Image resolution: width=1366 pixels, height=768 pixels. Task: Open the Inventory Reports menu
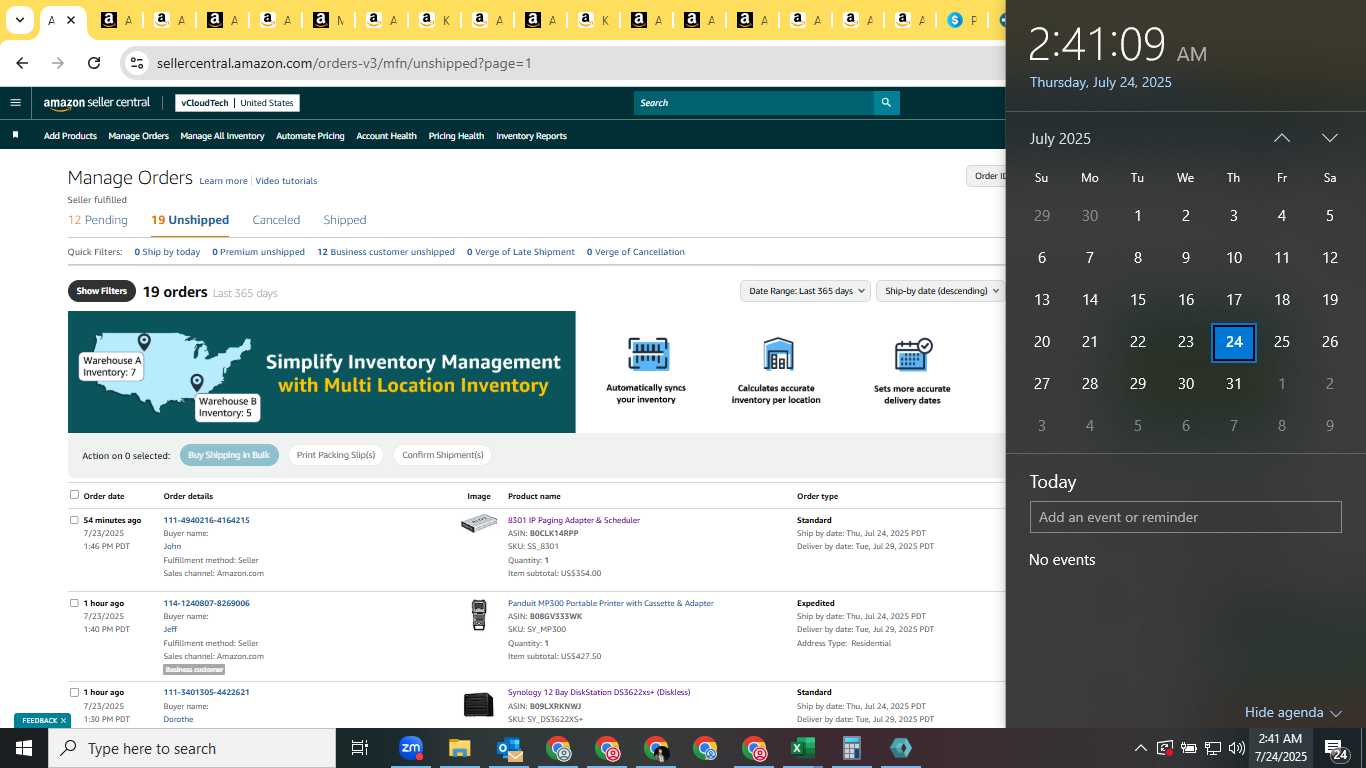point(531,136)
